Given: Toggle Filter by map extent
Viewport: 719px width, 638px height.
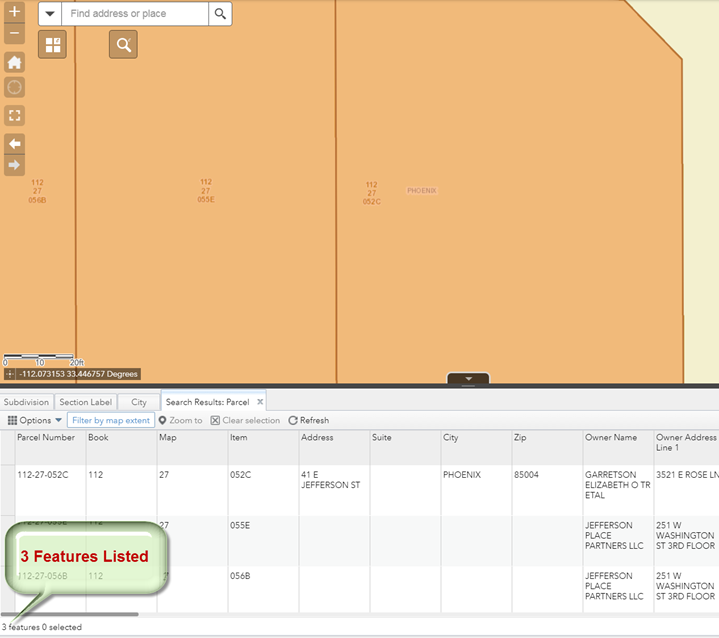Looking at the screenshot, I should [x=110, y=421].
